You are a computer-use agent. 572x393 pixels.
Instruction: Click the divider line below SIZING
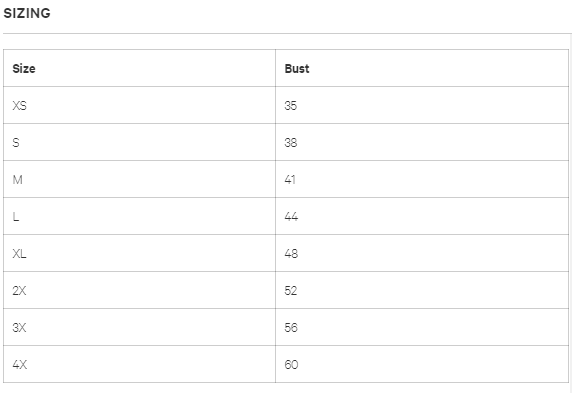[x=287, y=34]
